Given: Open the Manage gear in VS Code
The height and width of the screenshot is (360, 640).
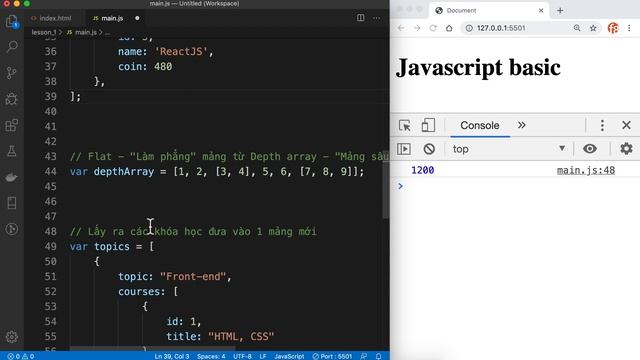Looking at the screenshot, I should [12, 337].
